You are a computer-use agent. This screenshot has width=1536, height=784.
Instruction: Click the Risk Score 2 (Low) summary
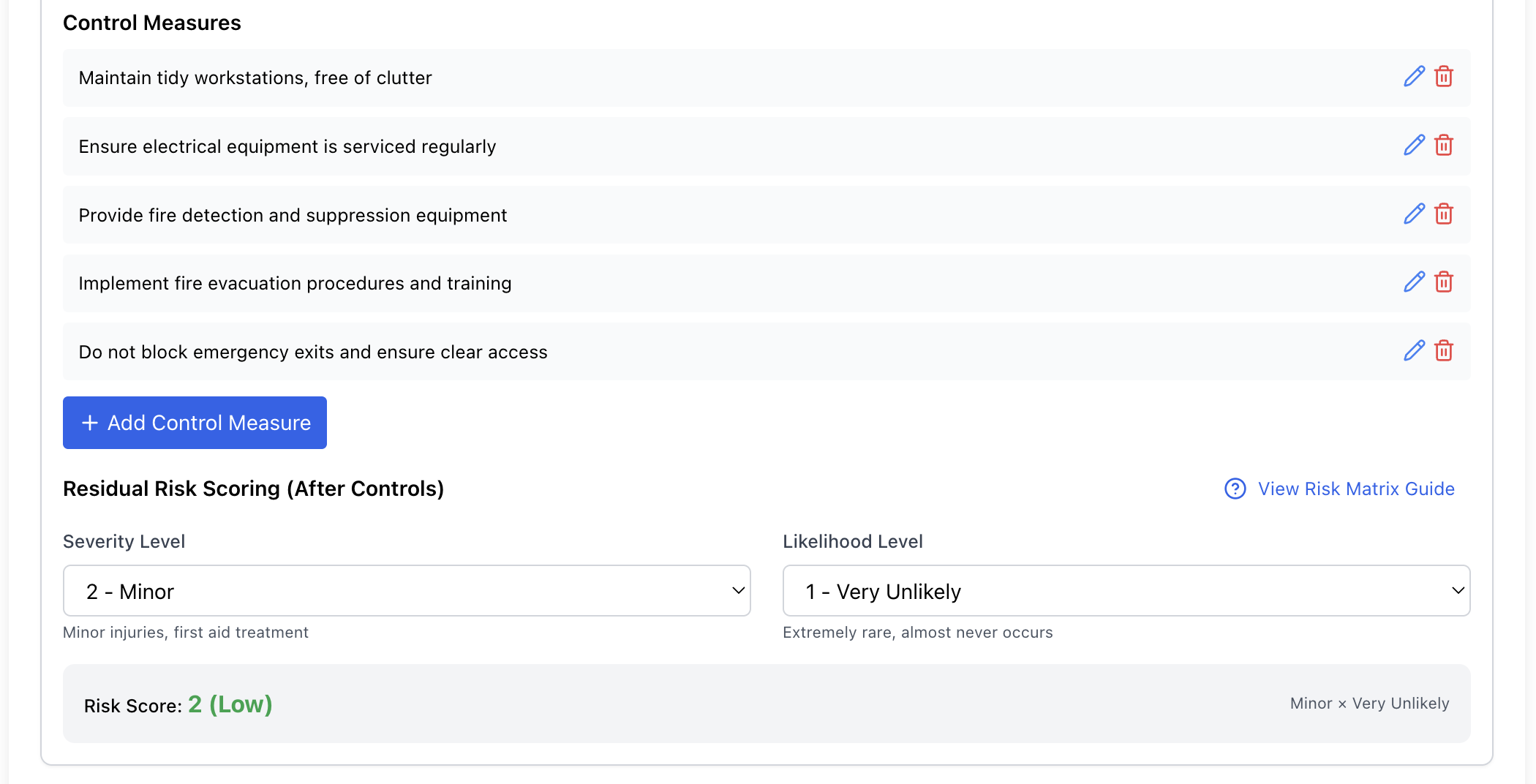(x=230, y=704)
